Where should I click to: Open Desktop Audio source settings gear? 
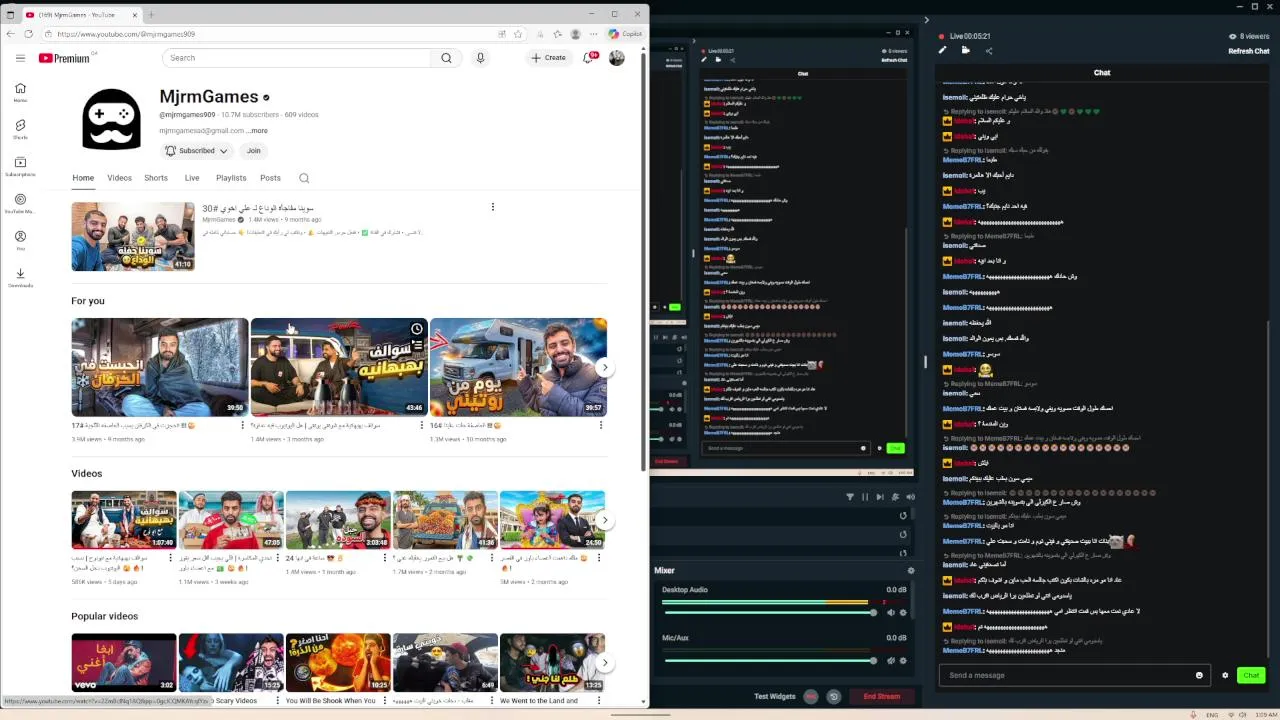[x=903, y=612]
